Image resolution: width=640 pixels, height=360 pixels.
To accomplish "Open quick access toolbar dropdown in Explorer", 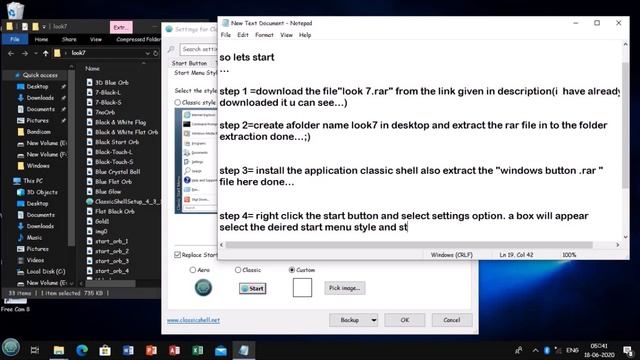I will point(44,27).
